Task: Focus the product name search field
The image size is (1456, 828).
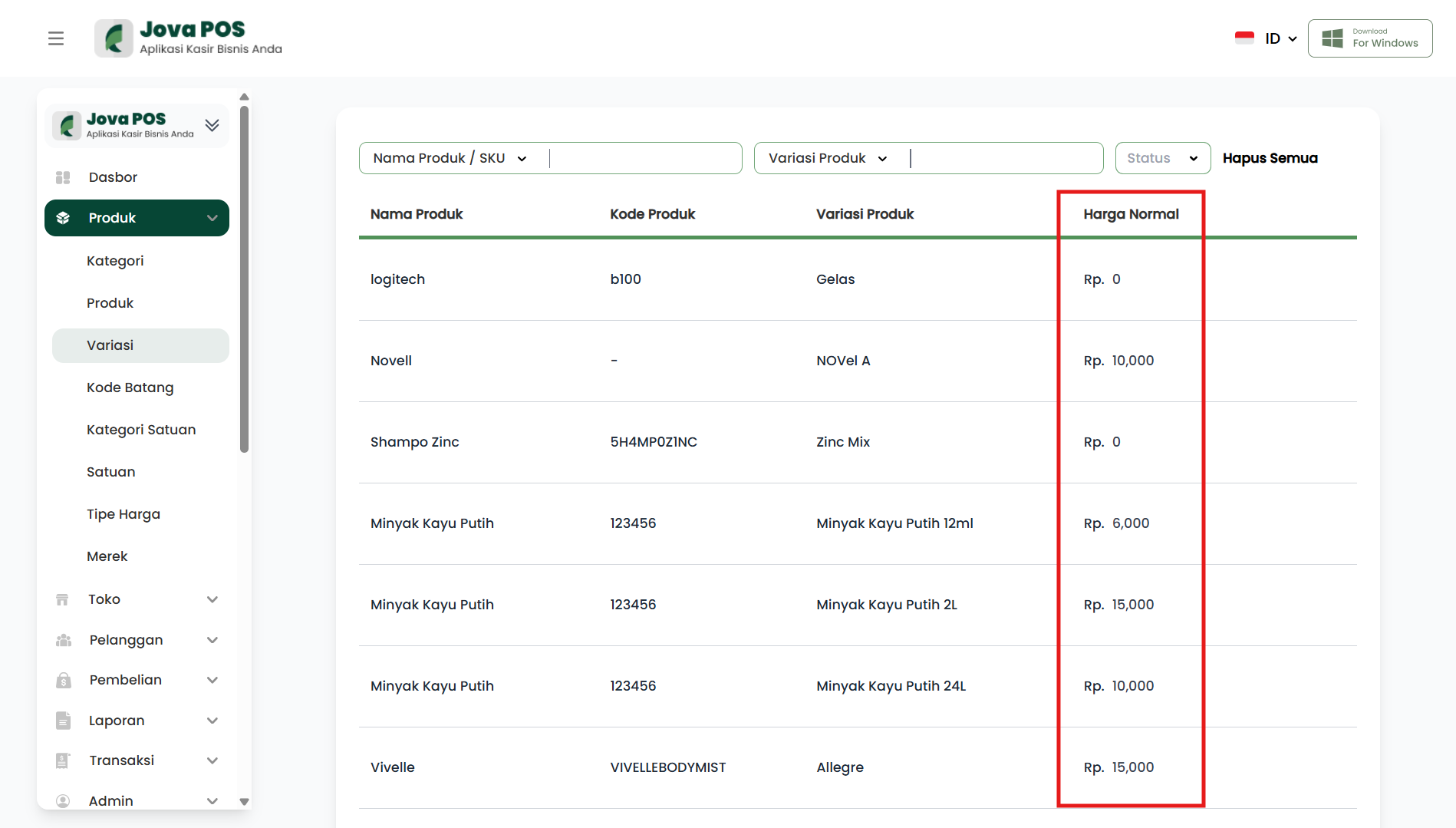Action: pyautogui.click(x=643, y=158)
